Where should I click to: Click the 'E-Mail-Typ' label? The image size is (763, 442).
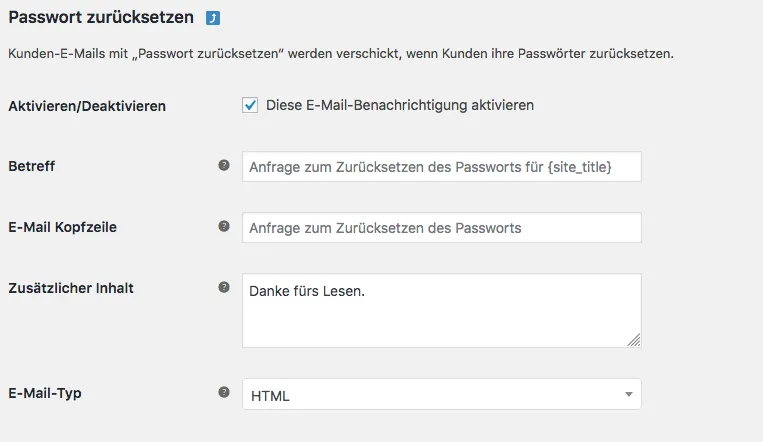(x=45, y=393)
